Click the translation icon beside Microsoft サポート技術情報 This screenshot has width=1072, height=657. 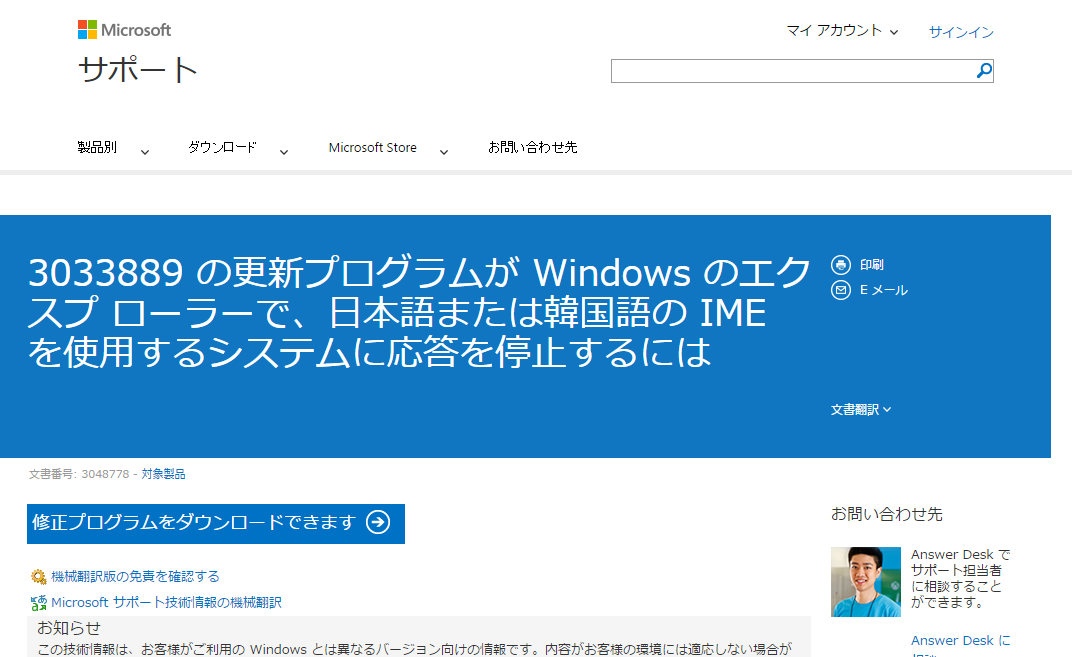39,603
